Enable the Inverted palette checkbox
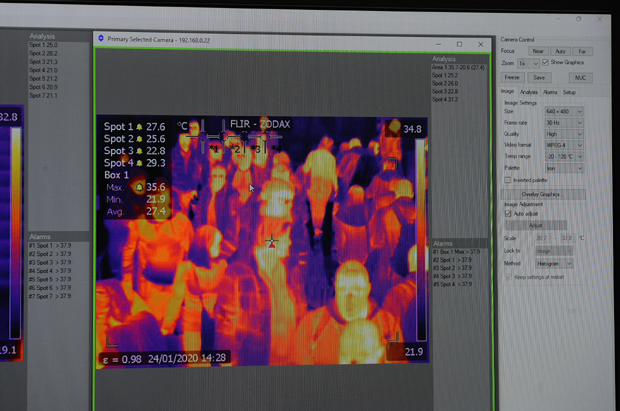This screenshot has height=411, width=620. pos(508,180)
